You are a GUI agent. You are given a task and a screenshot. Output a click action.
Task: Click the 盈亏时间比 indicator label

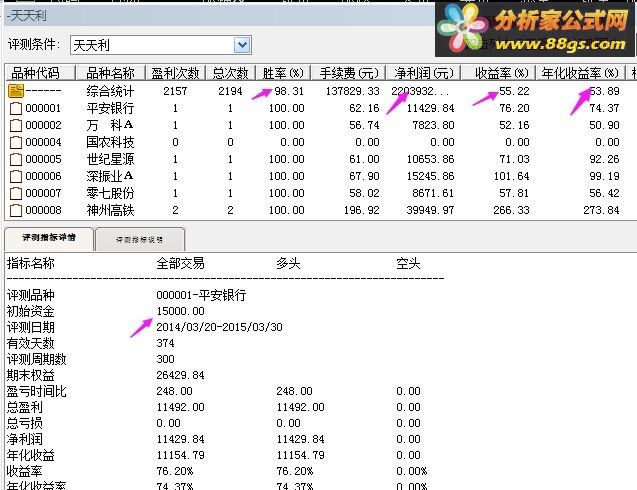(x=37, y=391)
